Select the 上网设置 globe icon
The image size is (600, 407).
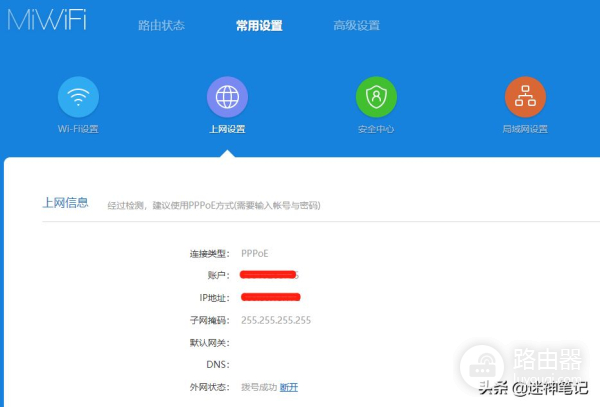(227, 97)
